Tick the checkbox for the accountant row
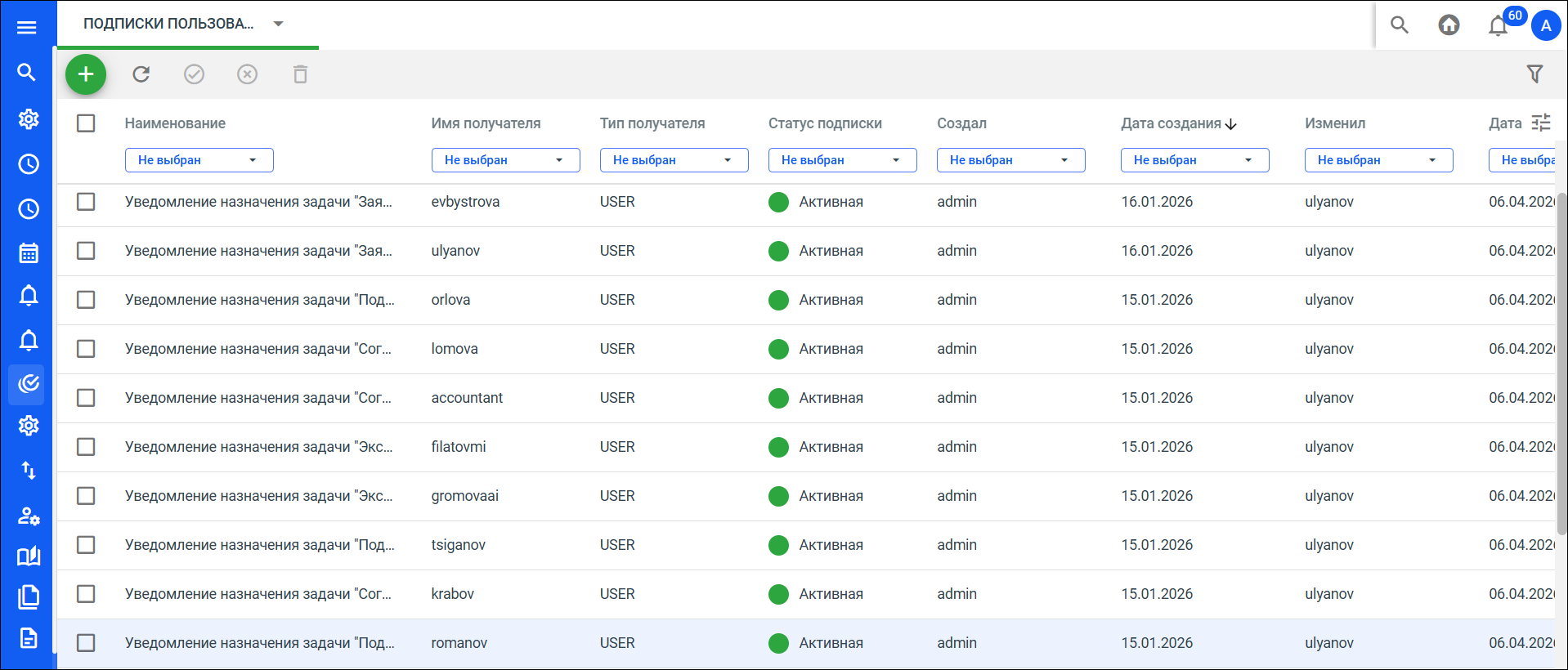Image resolution: width=1568 pixels, height=670 pixels. [86, 398]
